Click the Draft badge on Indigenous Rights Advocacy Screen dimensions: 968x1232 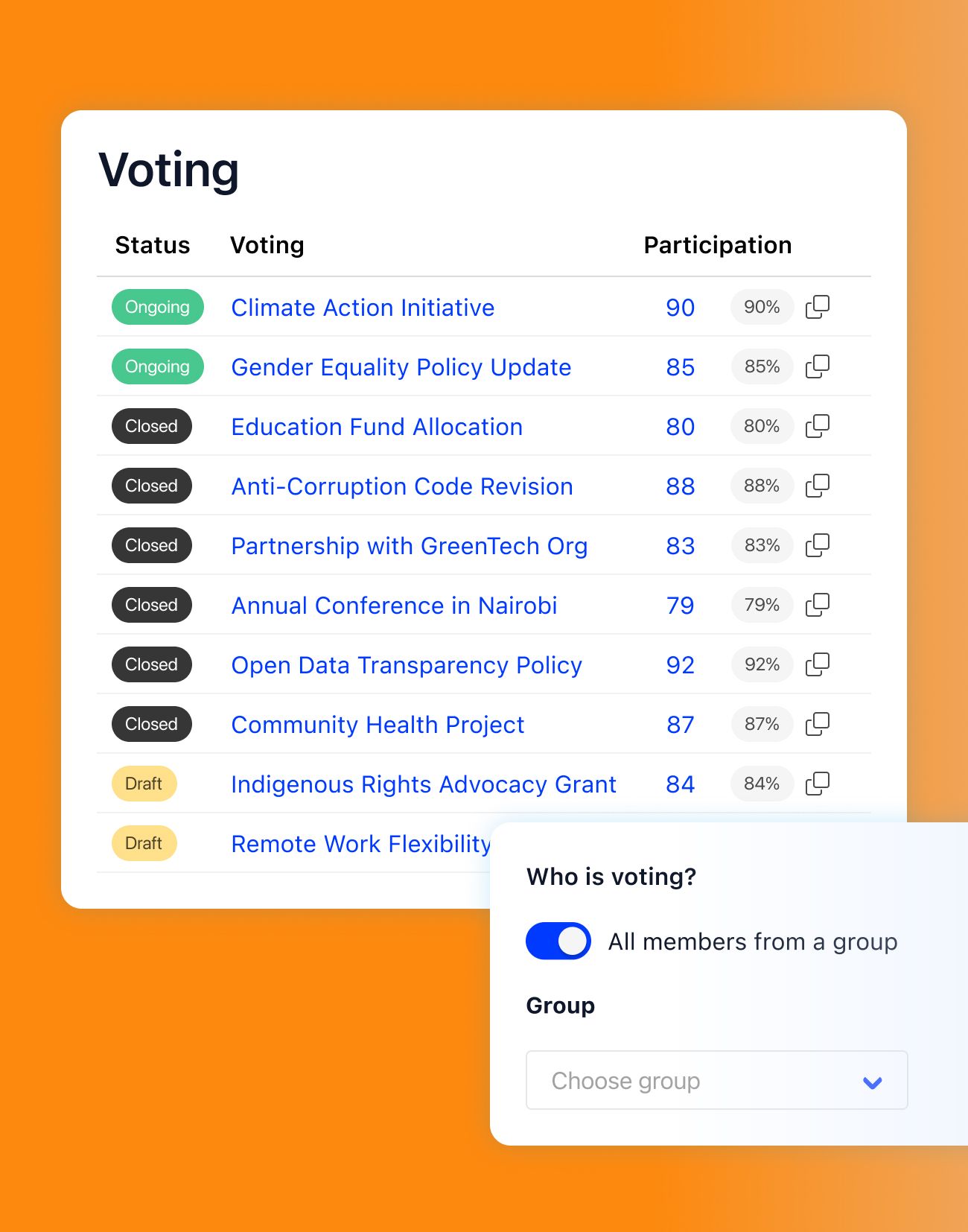[x=144, y=784]
